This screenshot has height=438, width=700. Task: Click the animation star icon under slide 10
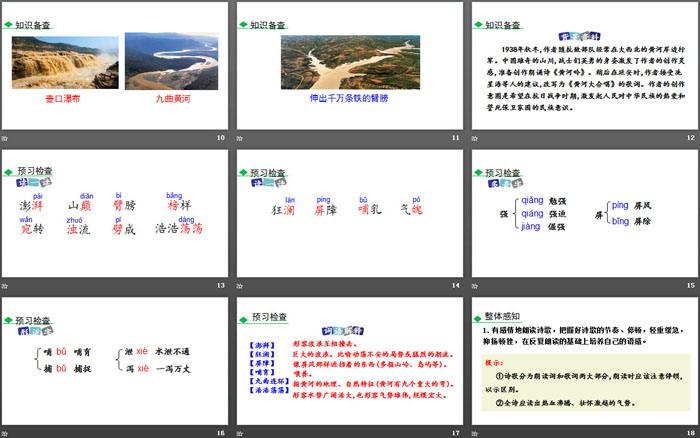pos(7,137)
